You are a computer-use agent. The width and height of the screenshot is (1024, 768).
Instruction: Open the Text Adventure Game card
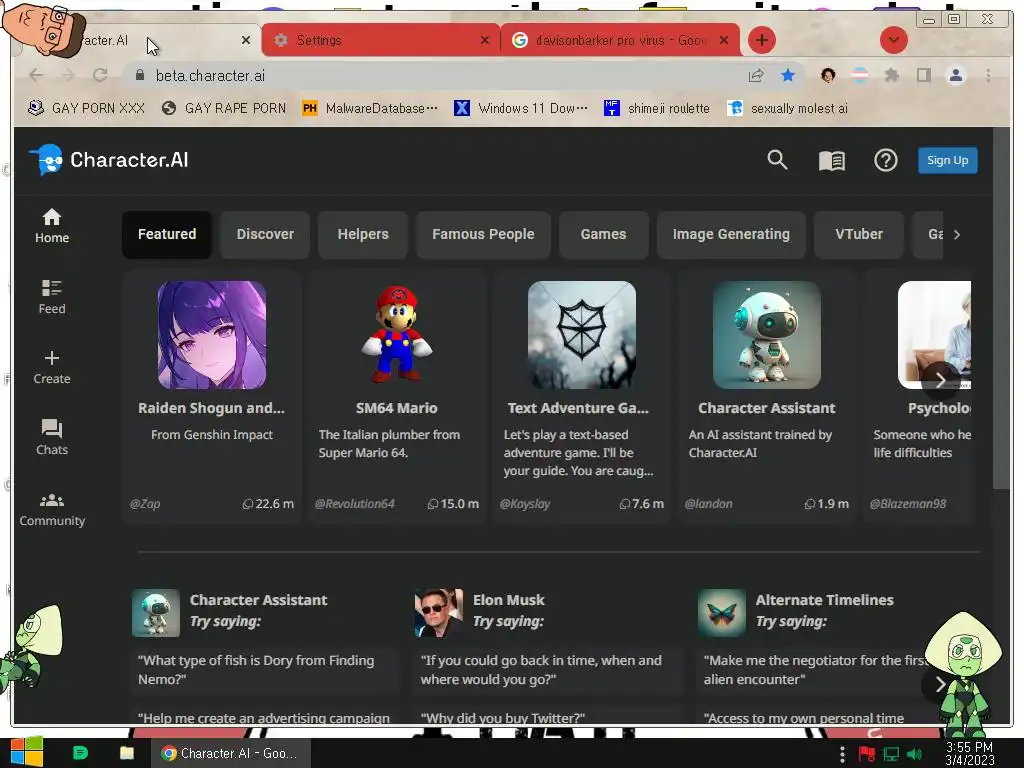pos(581,396)
